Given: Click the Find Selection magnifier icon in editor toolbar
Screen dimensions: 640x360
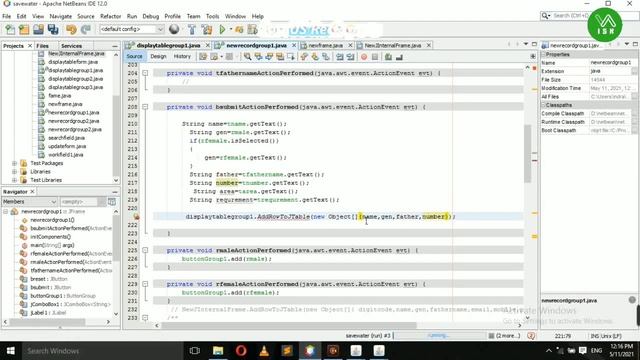Looking at the screenshot, I should click(x=247, y=57).
